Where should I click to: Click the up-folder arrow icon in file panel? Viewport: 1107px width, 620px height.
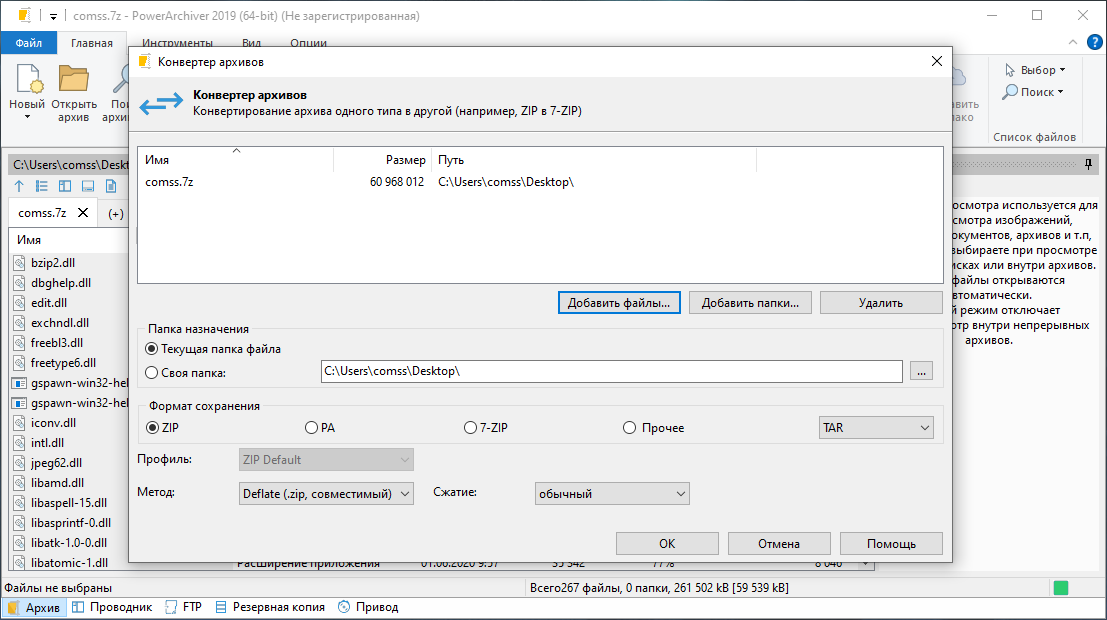19,186
